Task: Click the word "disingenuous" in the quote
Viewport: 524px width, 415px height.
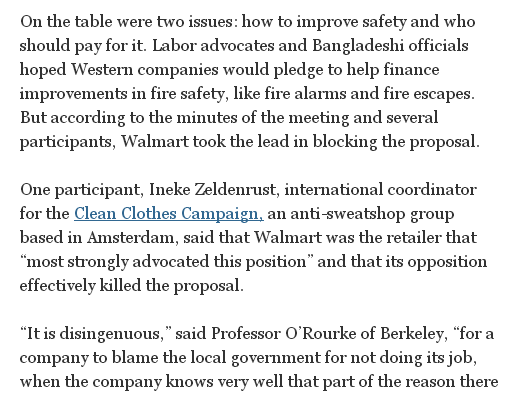Action: [x=111, y=334]
